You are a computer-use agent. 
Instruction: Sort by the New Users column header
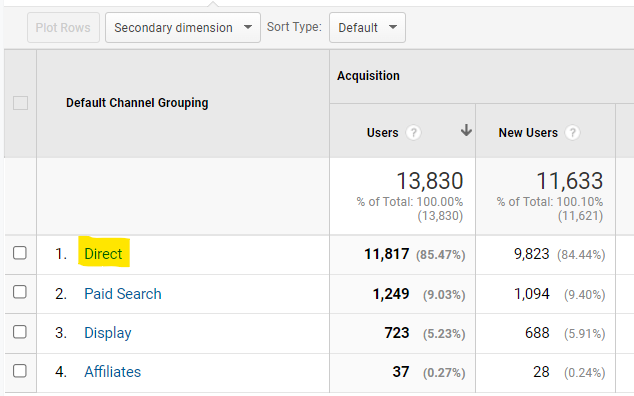click(528, 133)
